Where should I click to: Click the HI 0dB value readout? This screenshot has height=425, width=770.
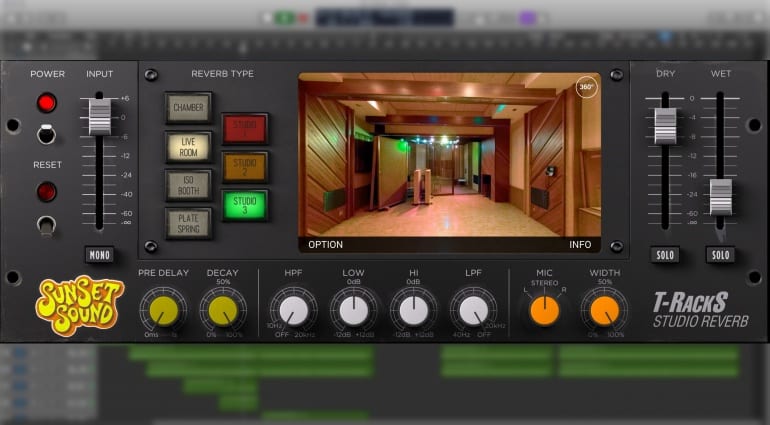[413, 282]
